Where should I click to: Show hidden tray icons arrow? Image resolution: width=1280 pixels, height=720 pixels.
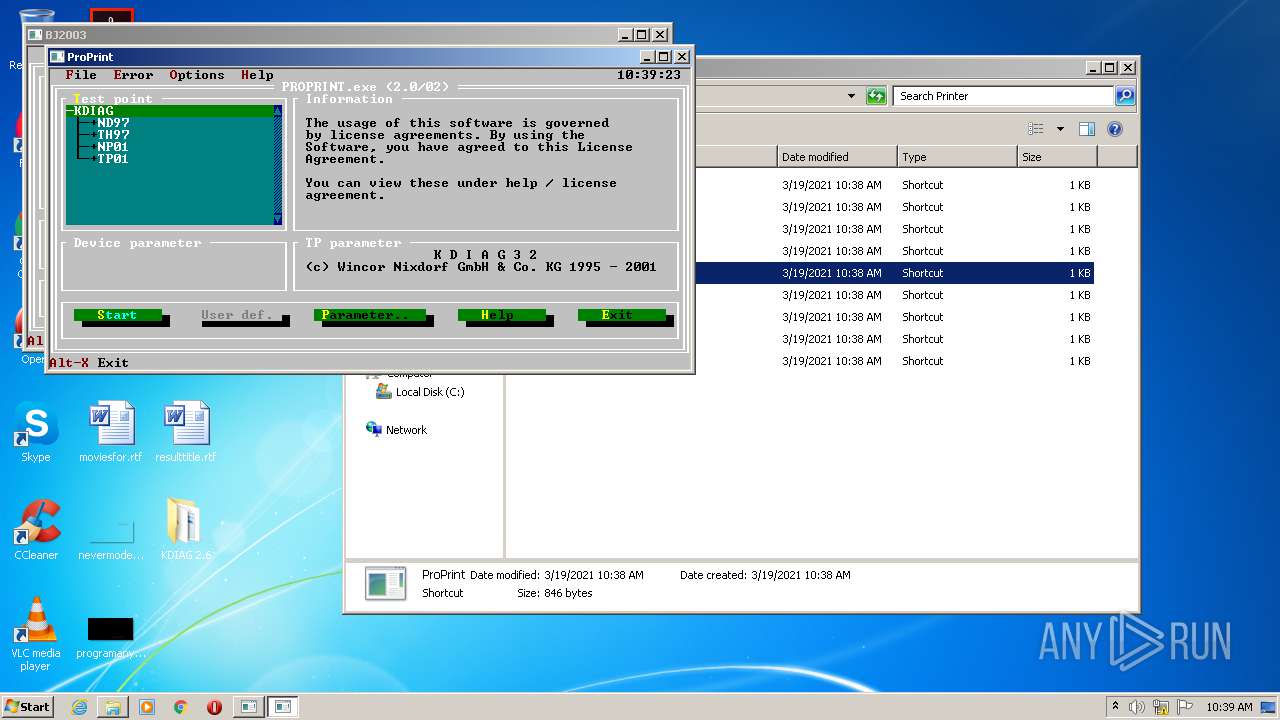click(1115, 707)
